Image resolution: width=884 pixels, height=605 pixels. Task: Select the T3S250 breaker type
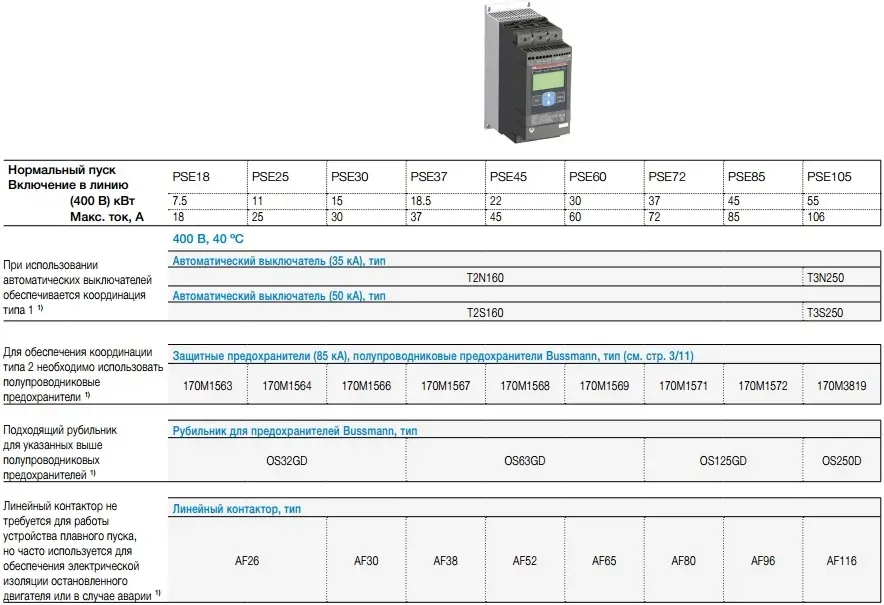(825, 312)
